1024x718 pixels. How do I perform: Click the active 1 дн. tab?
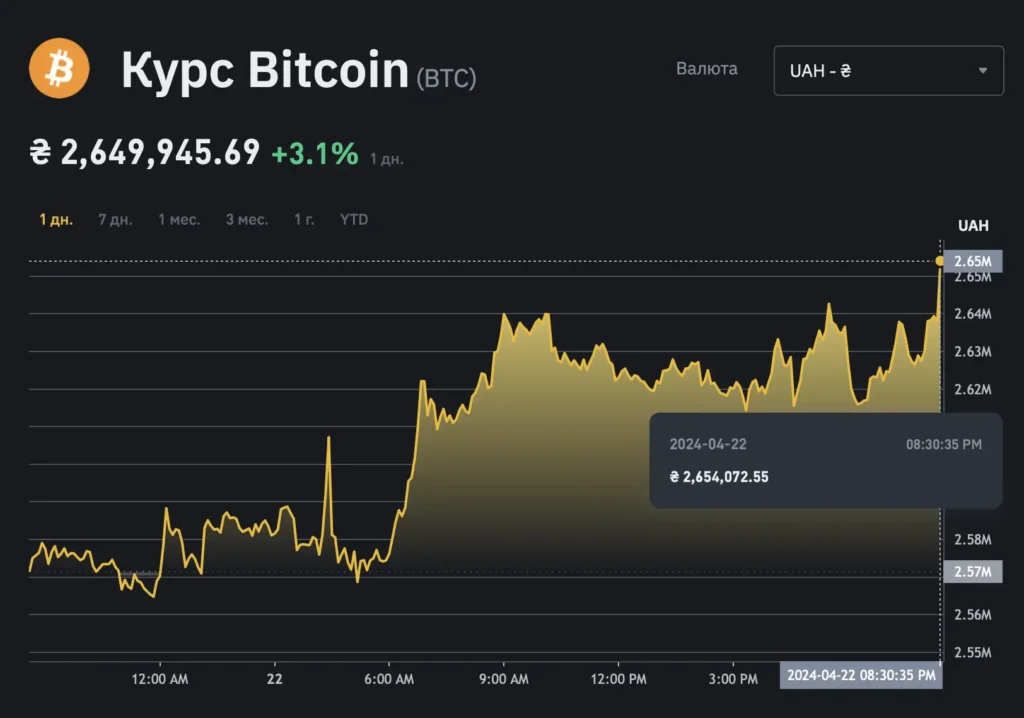click(56, 219)
